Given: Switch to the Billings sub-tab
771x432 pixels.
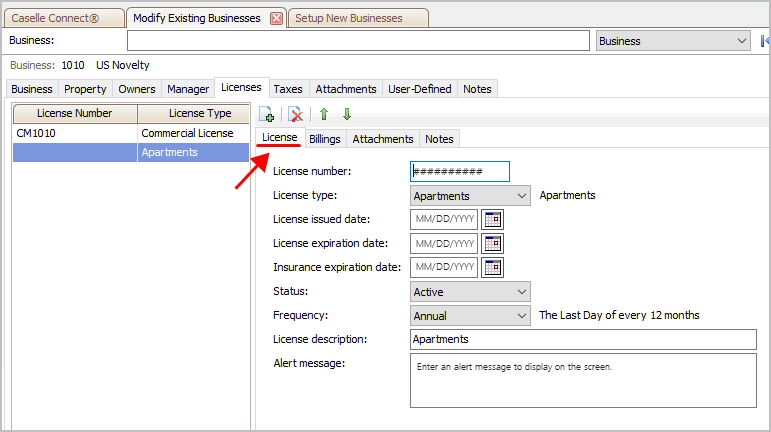Looking at the screenshot, I should [324, 139].
